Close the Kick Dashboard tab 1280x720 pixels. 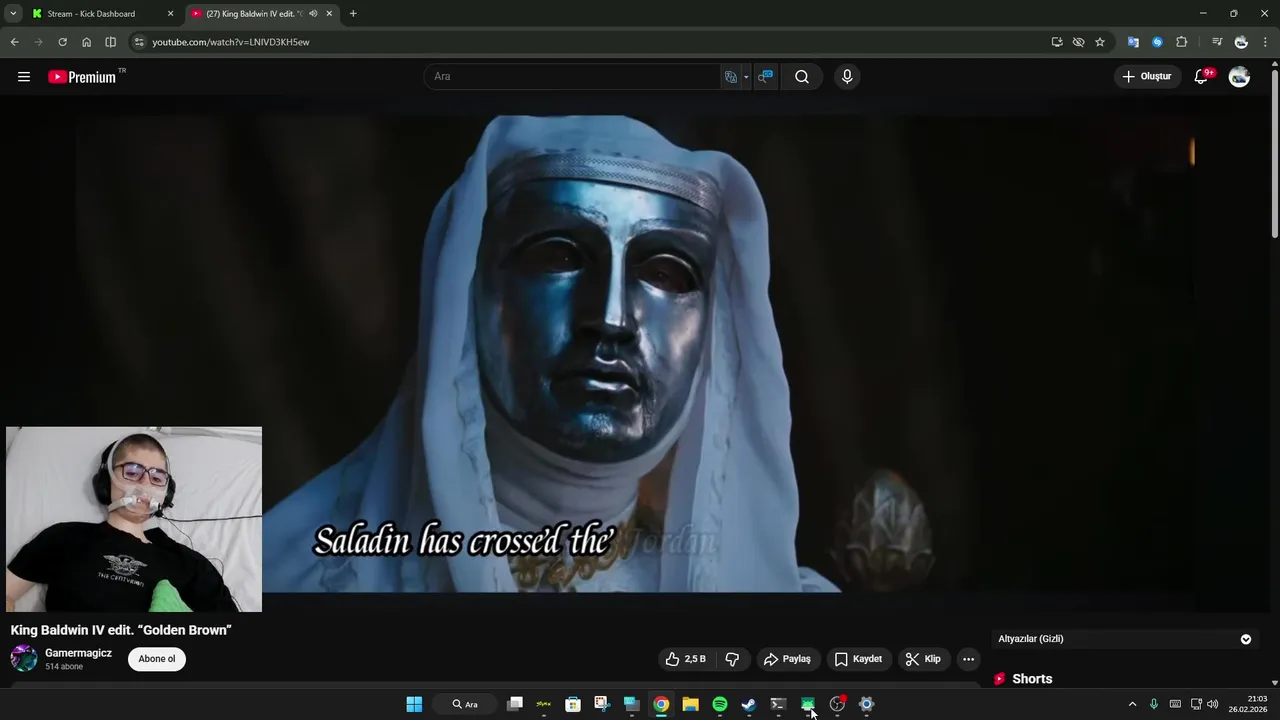pyautogui.click(x=170, y=14)
